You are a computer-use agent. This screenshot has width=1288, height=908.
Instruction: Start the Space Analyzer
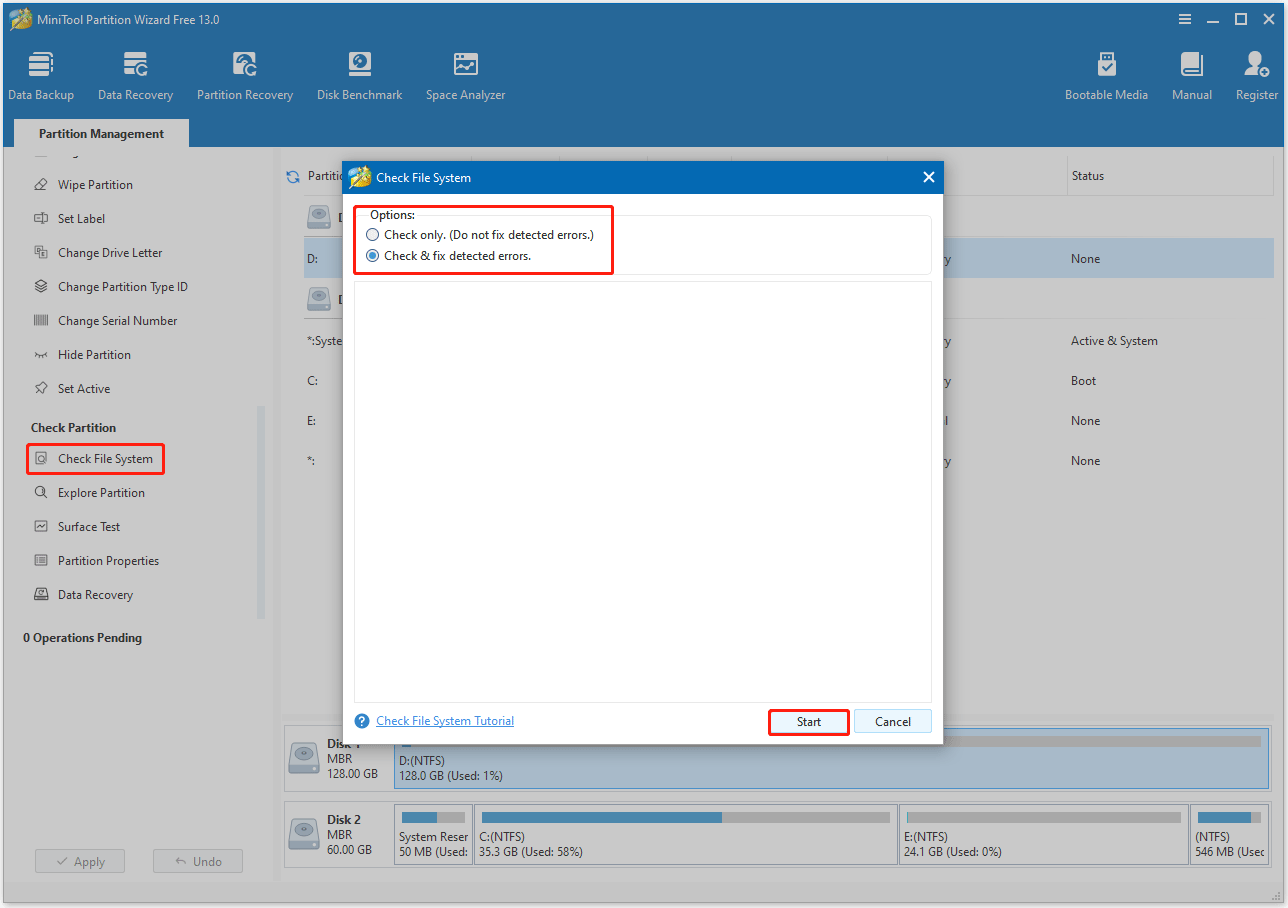(465, 75)
